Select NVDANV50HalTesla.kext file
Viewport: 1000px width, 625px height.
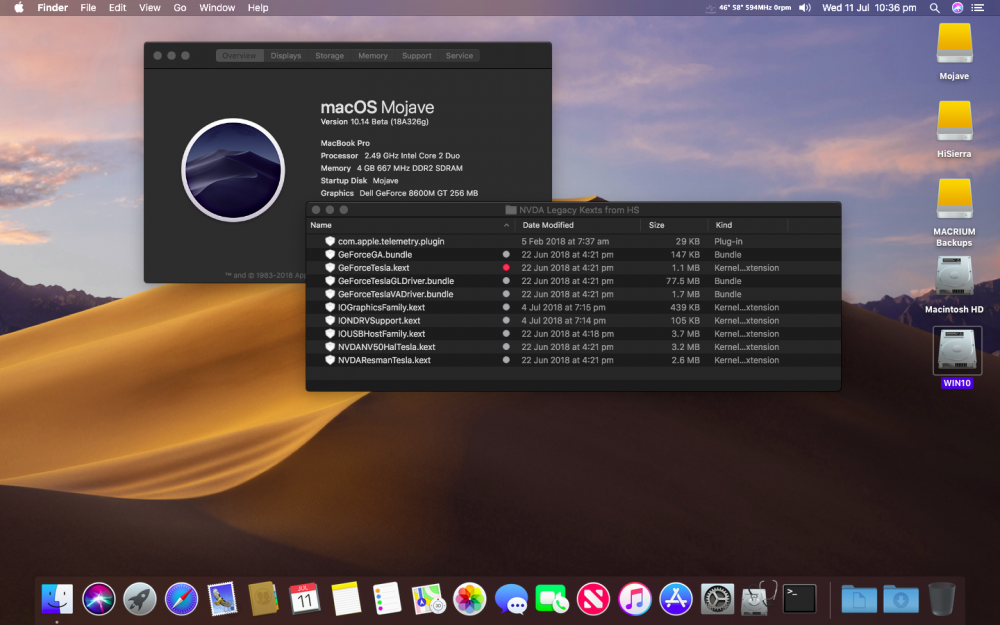click(x=573, y=347)
